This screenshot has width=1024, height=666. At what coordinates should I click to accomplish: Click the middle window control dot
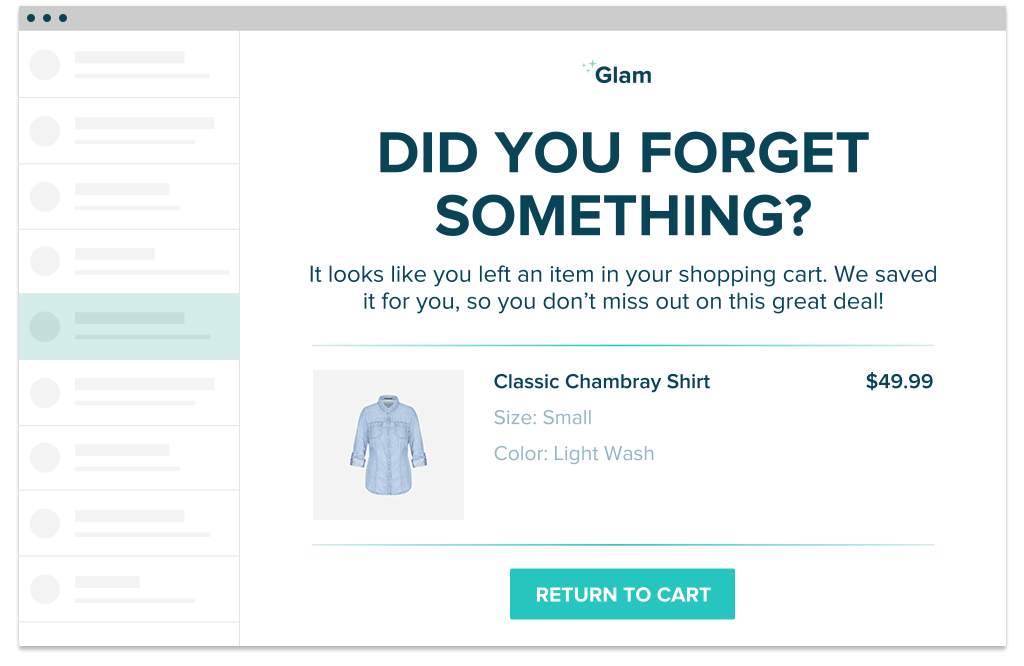tap(47, 18)
